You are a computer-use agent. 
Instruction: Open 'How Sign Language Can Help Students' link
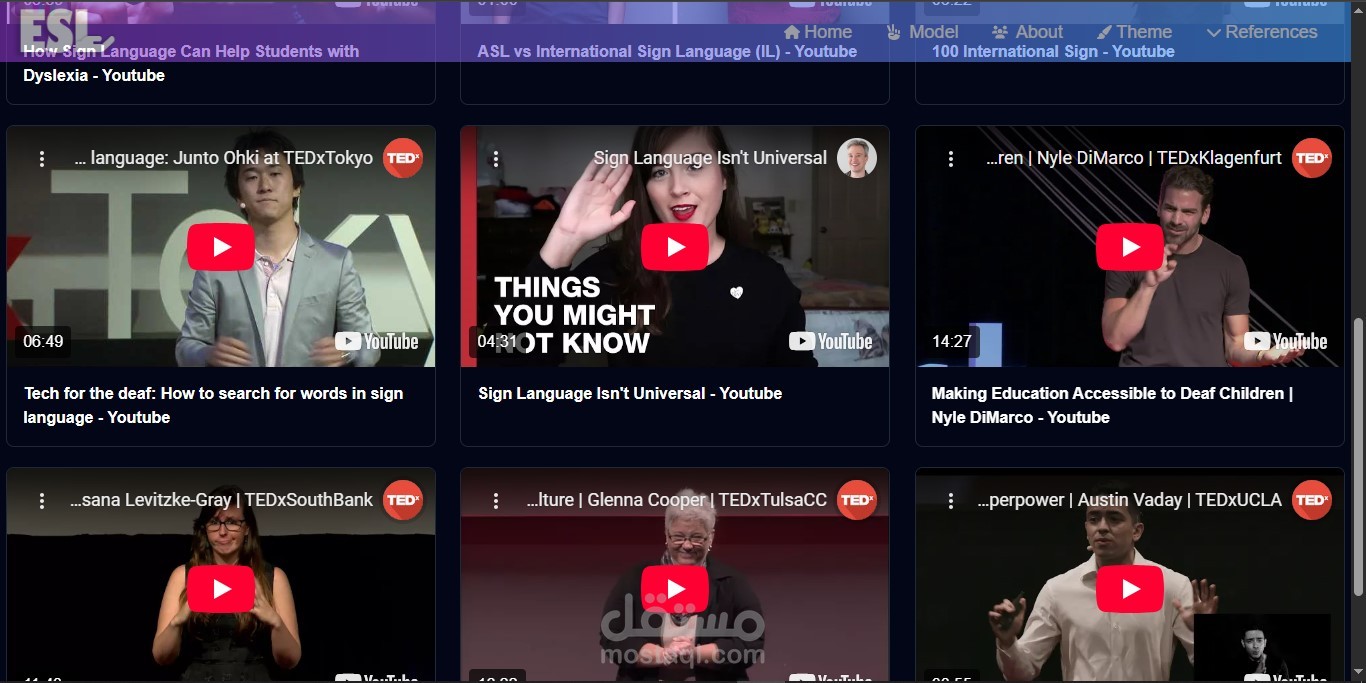click(x=191, y=63)
